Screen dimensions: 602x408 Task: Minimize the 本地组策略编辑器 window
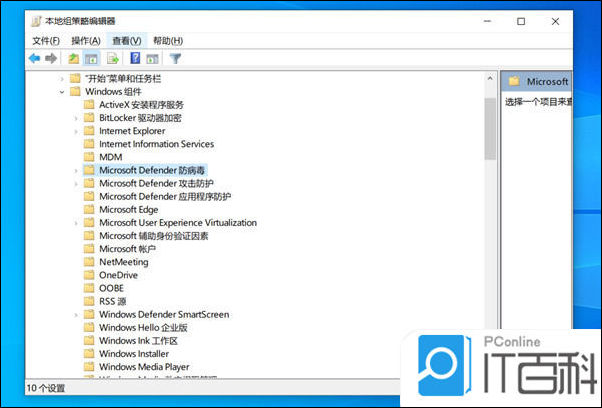[488, 21]
